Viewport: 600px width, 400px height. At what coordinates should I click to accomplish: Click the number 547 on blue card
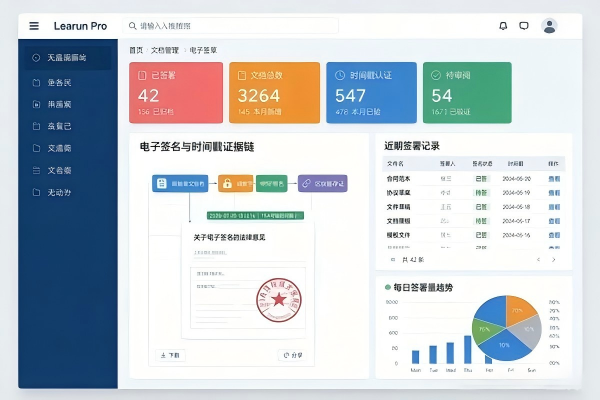tap(351, 96)
